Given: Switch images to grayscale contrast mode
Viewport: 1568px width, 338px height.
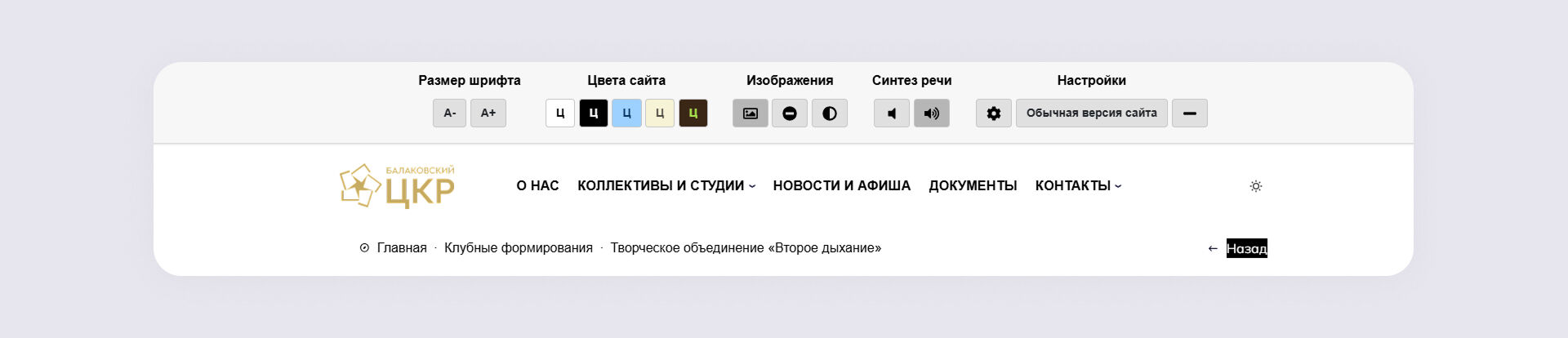Looking at the screenshot, I should (829, 113).
